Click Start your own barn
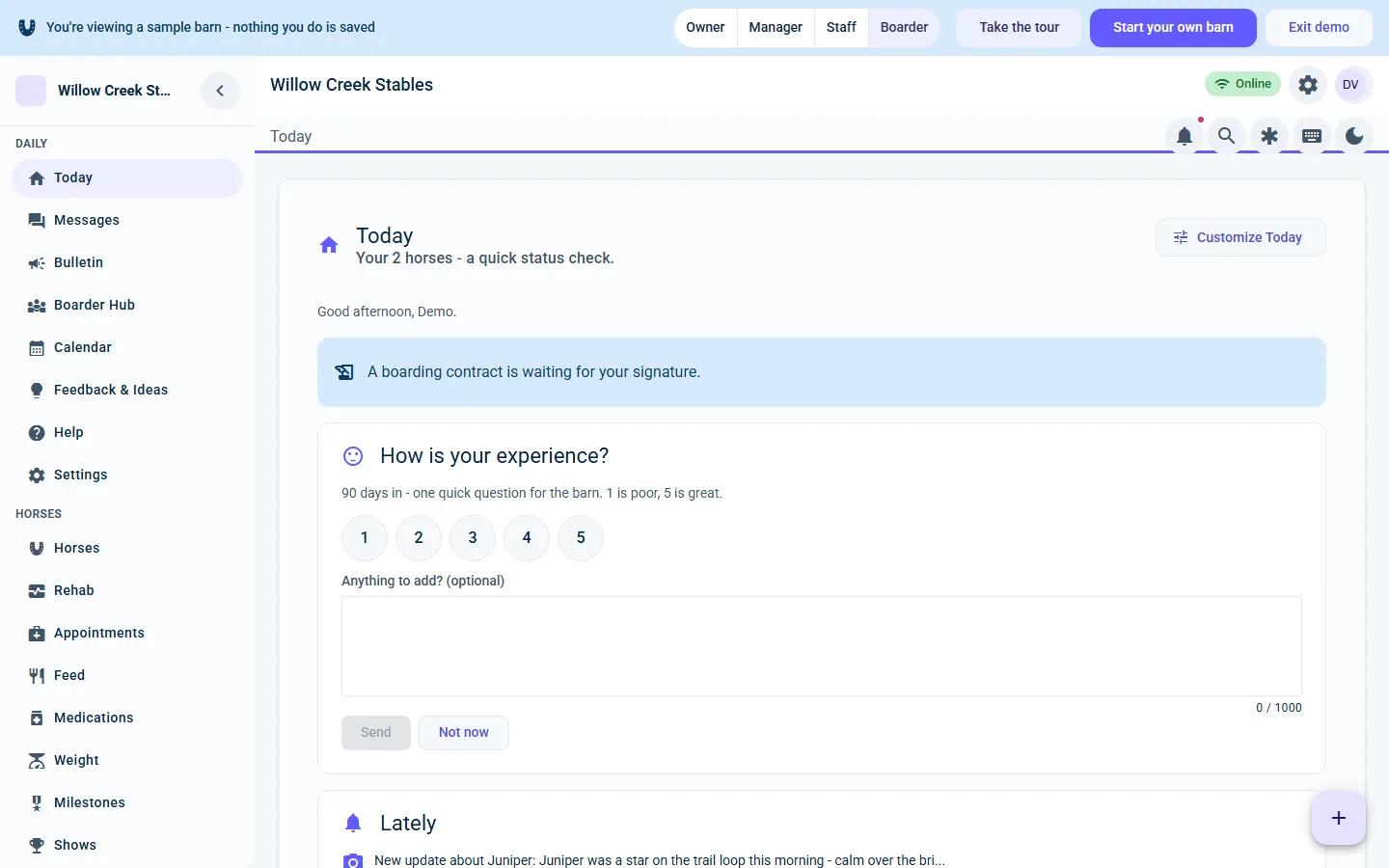This screenshot has height=868, width=1389. pyautogui.click(x=1173, y=27)
